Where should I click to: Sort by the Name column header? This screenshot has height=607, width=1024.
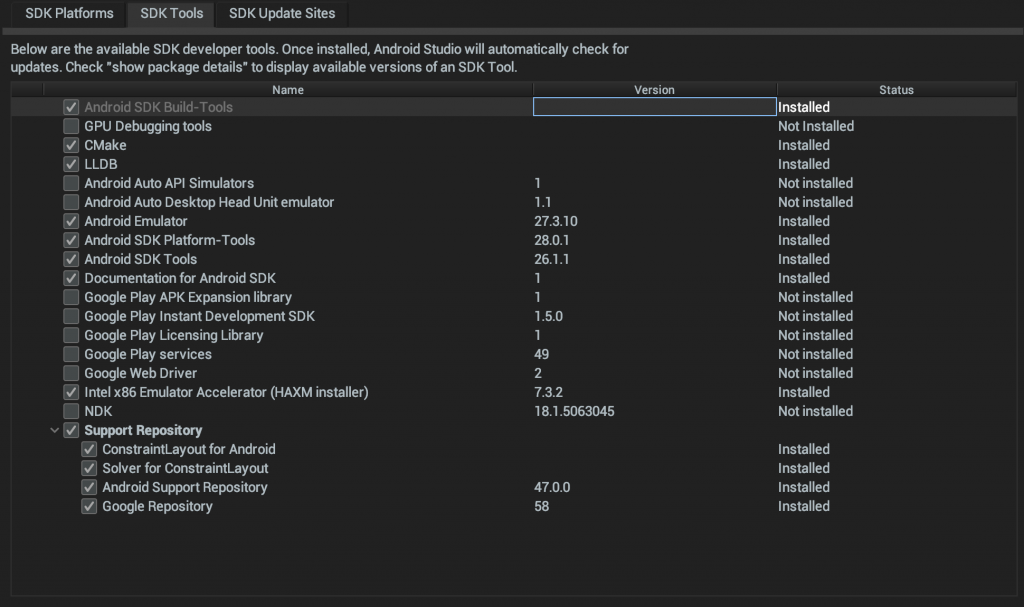[x=288, y=90]
